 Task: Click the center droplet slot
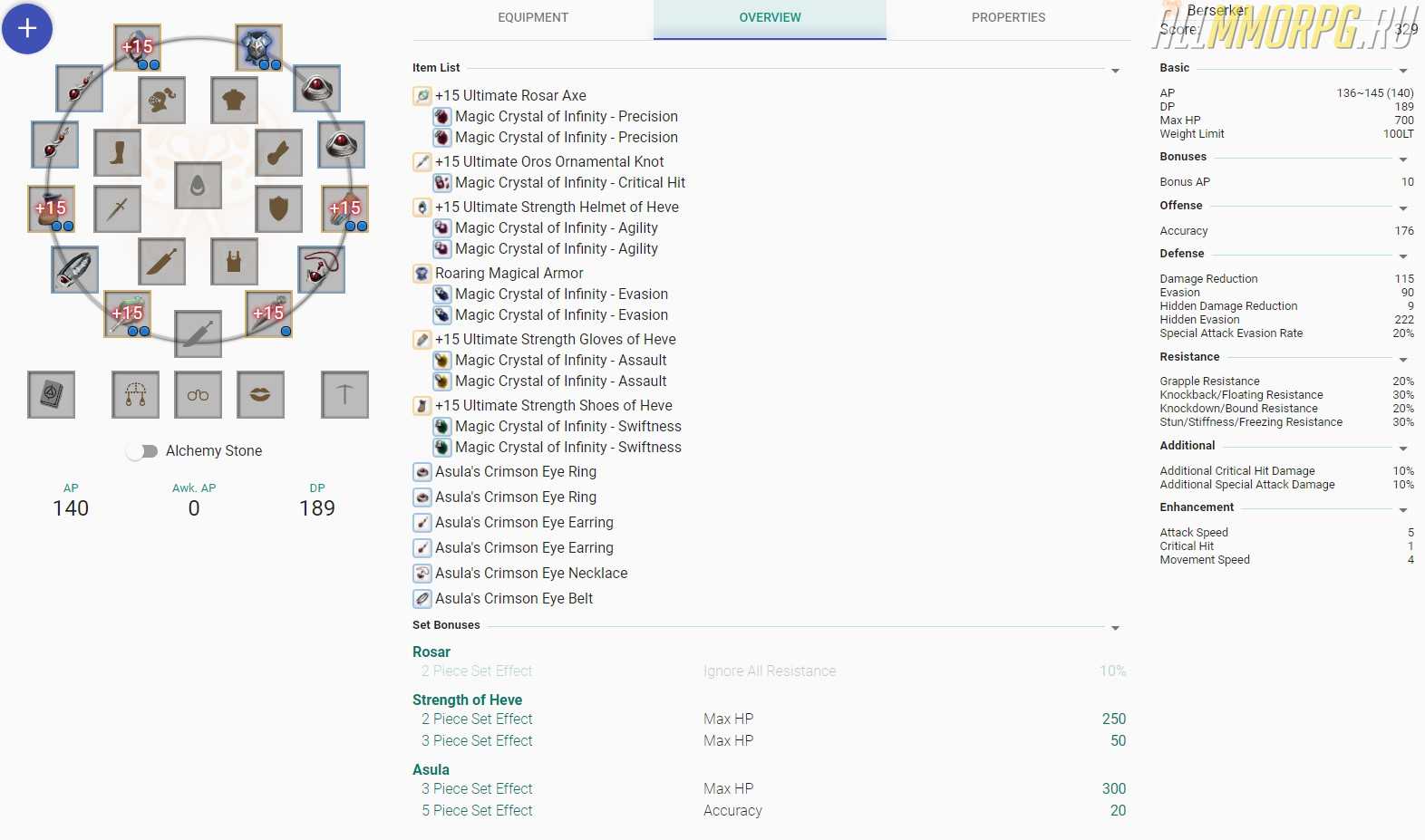click(x=198, y=186)
